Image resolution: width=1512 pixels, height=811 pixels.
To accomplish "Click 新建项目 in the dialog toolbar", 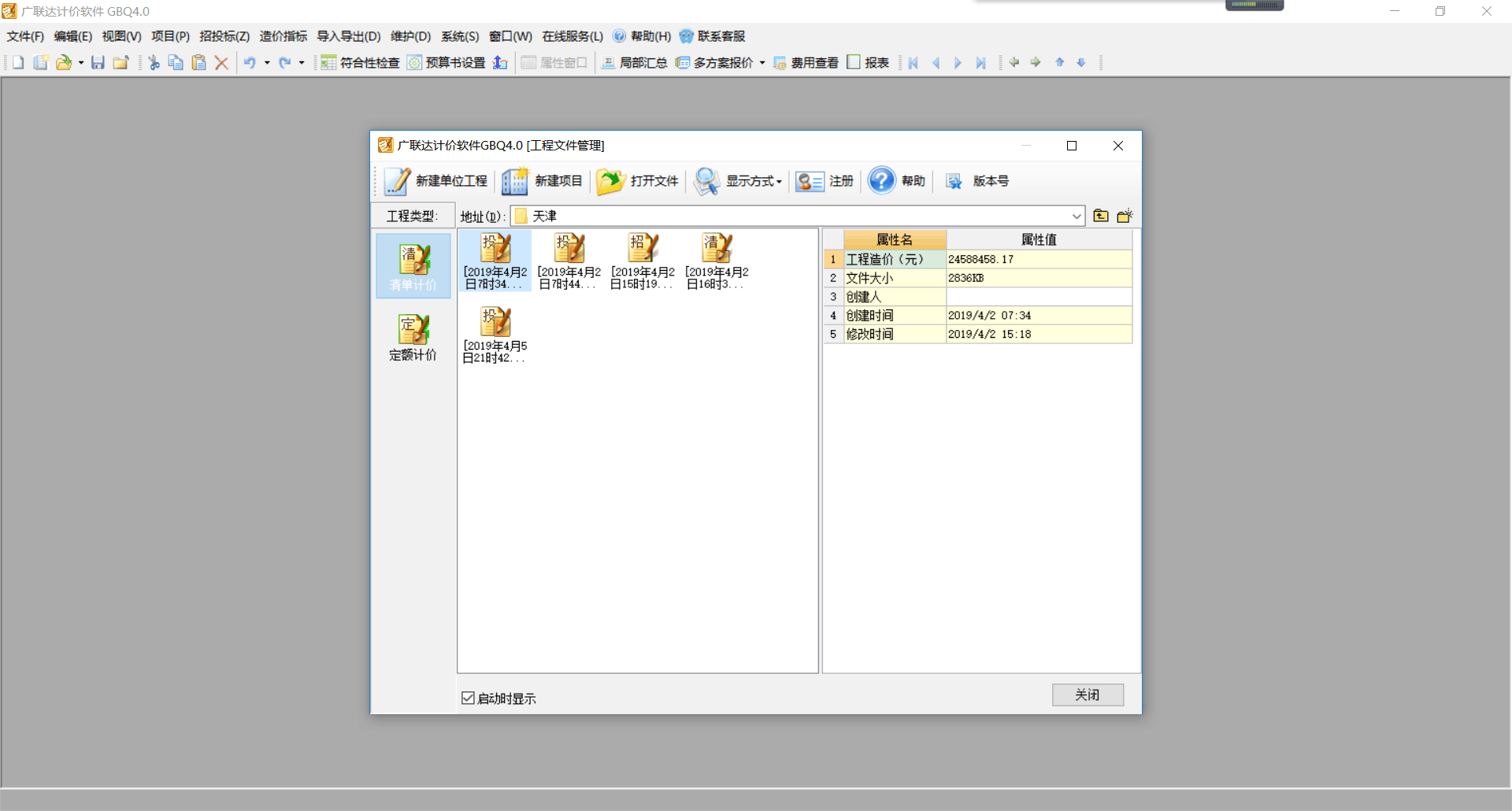I will click(x=543, y=181).
